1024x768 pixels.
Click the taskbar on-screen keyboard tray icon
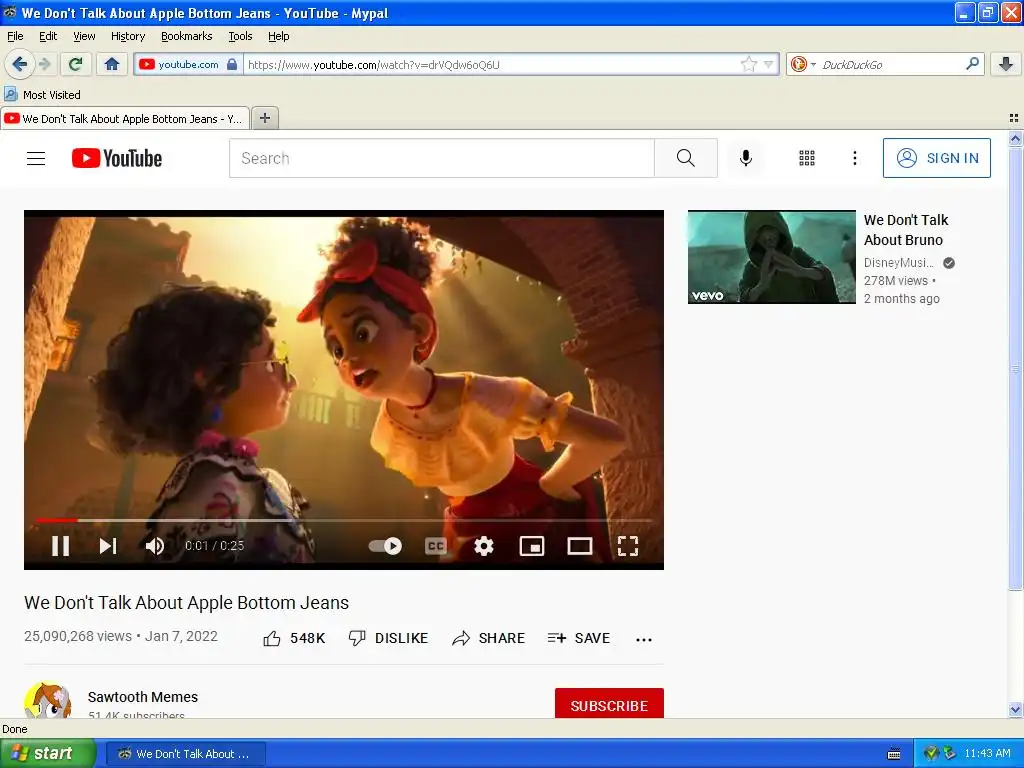point(894,754)
